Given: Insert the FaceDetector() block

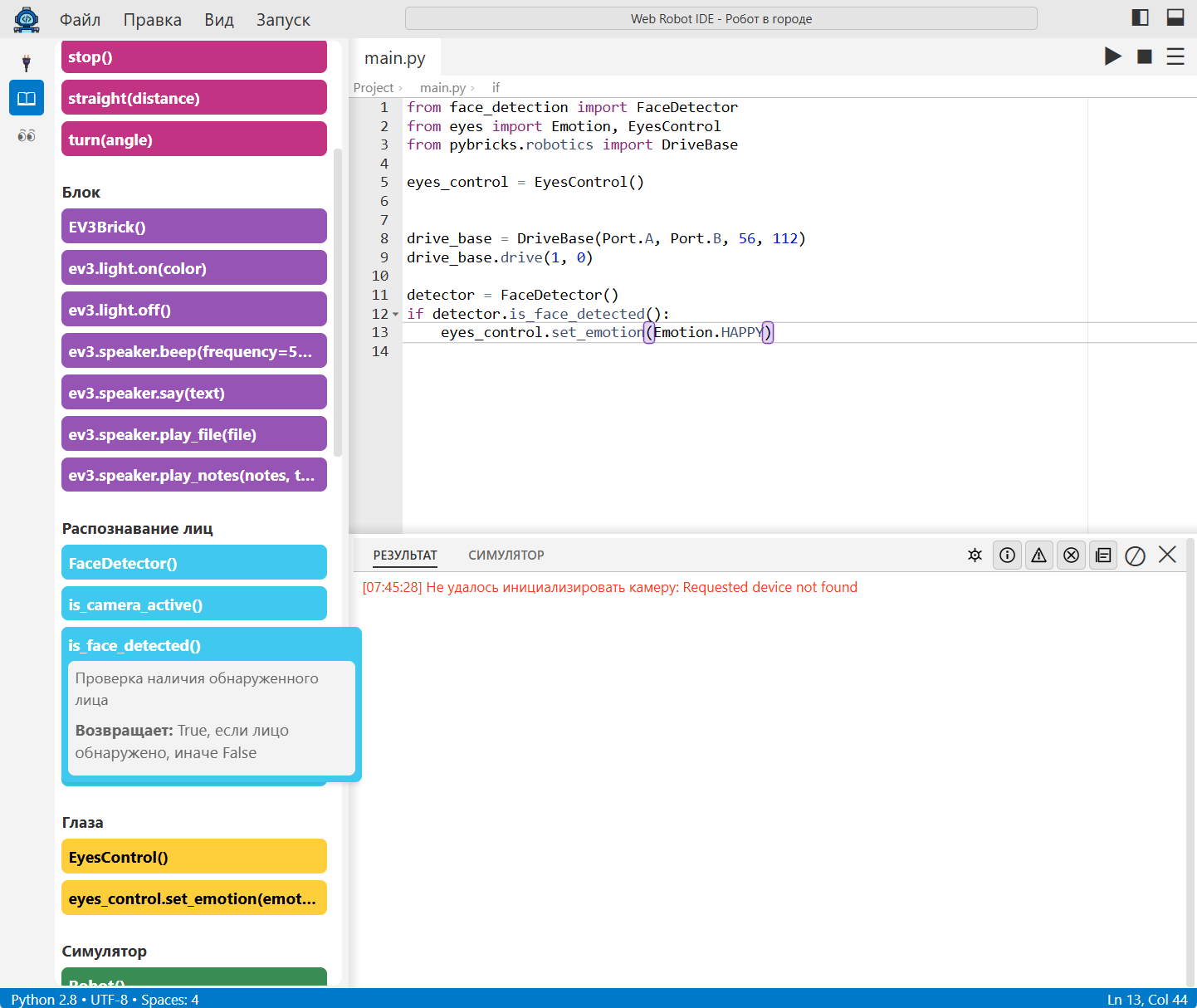Looking at the screenshot, I should click(194, 562).
